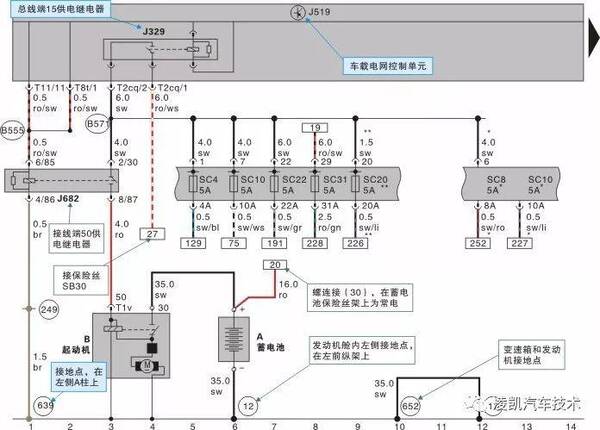Screen dimensions: 600x430
Task: Click the B571 connection circle
Action: 97,124
